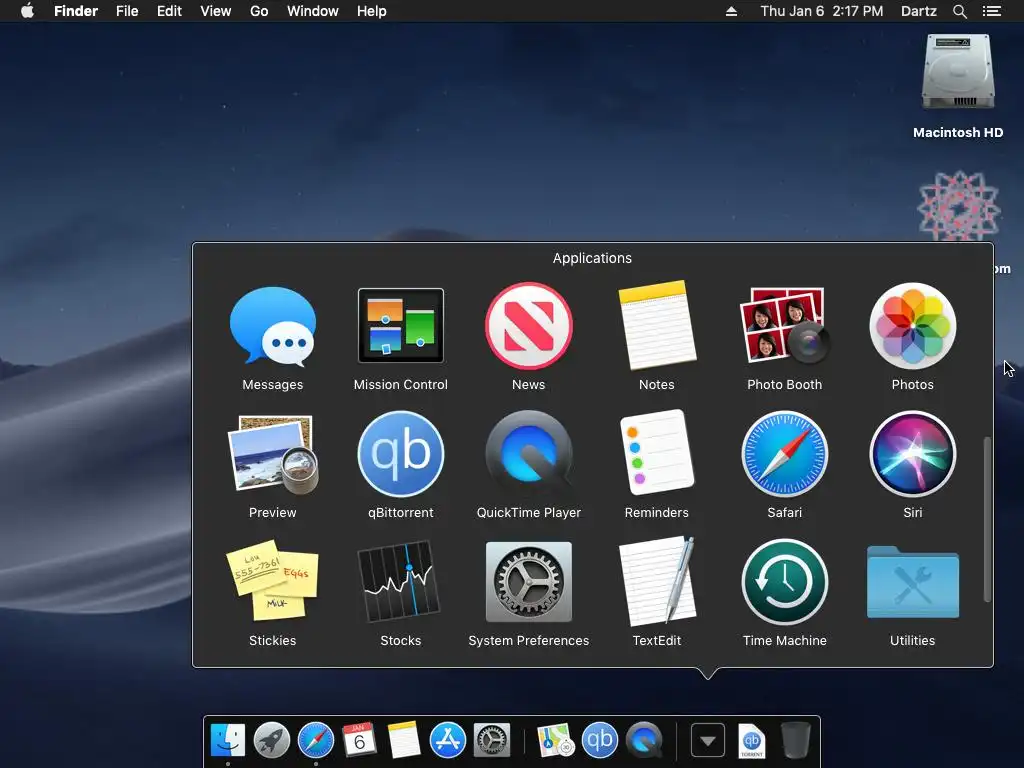Launch QuickTime Player from the stack
The width and height of the screenshot is (1024, 768).
click(x=528, y=454)
